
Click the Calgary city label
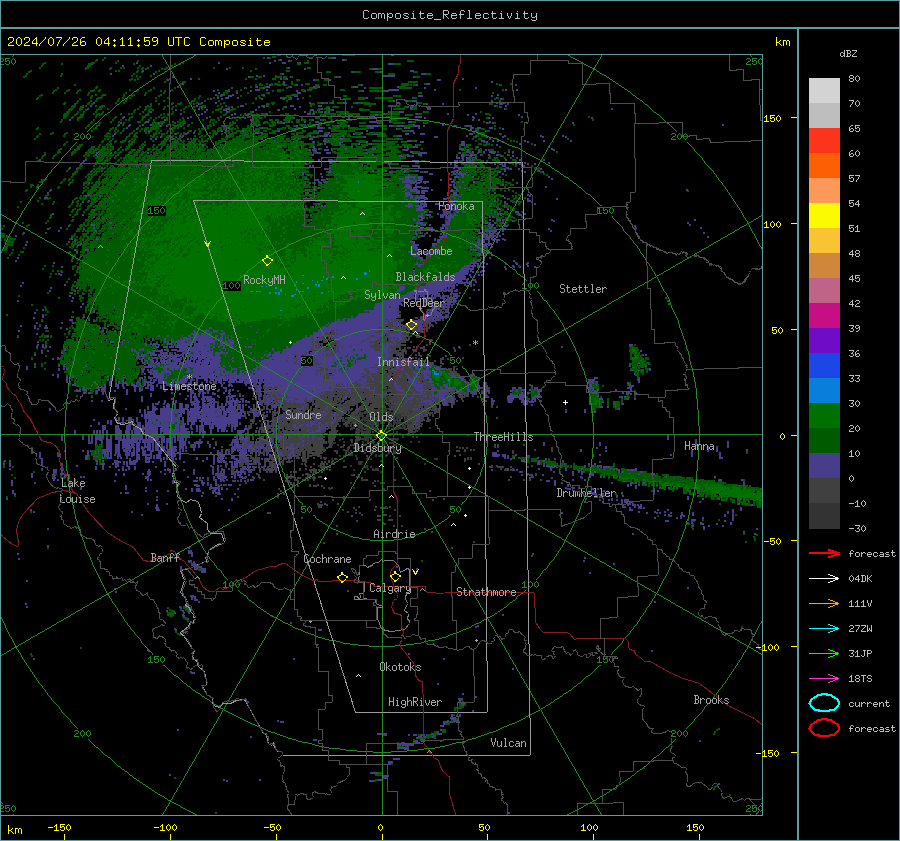tap(390, 588)
